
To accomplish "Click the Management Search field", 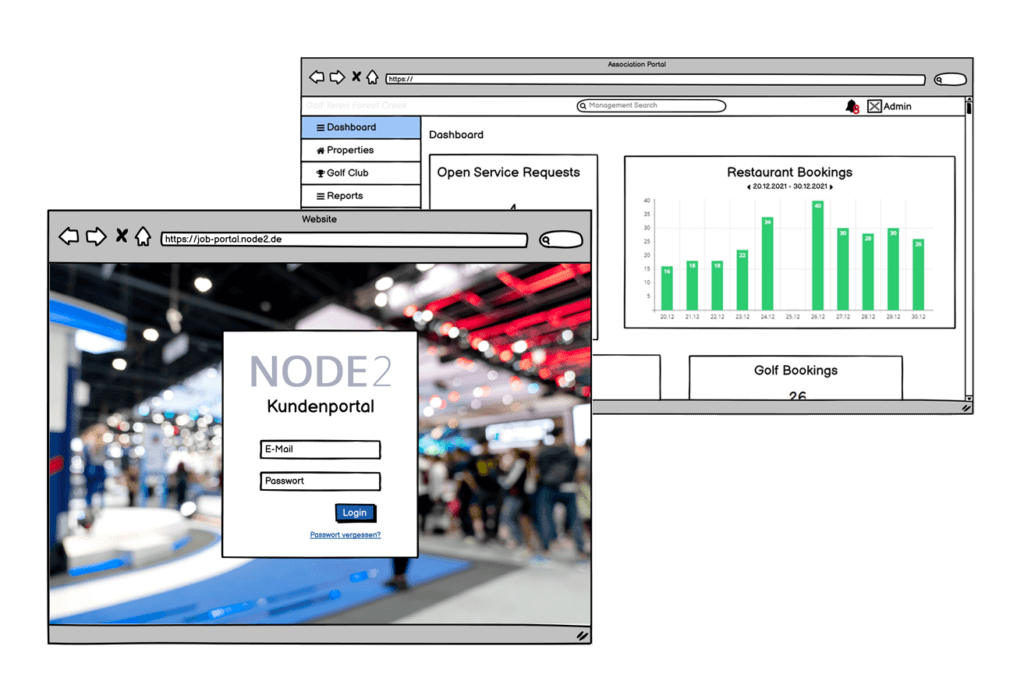I will (x=651, y=106).
